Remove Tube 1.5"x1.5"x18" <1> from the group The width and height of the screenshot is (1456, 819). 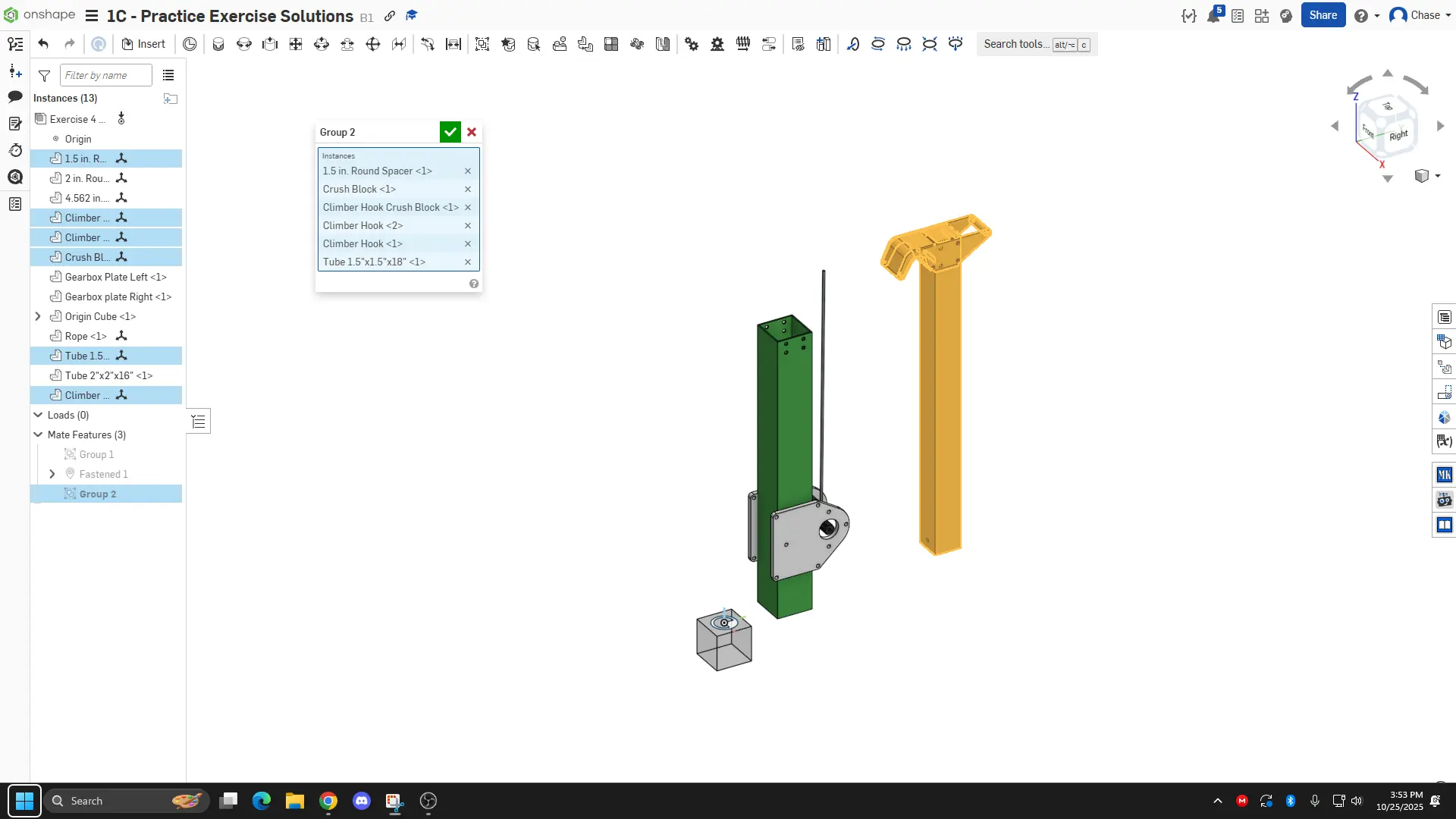click(468, 262)
